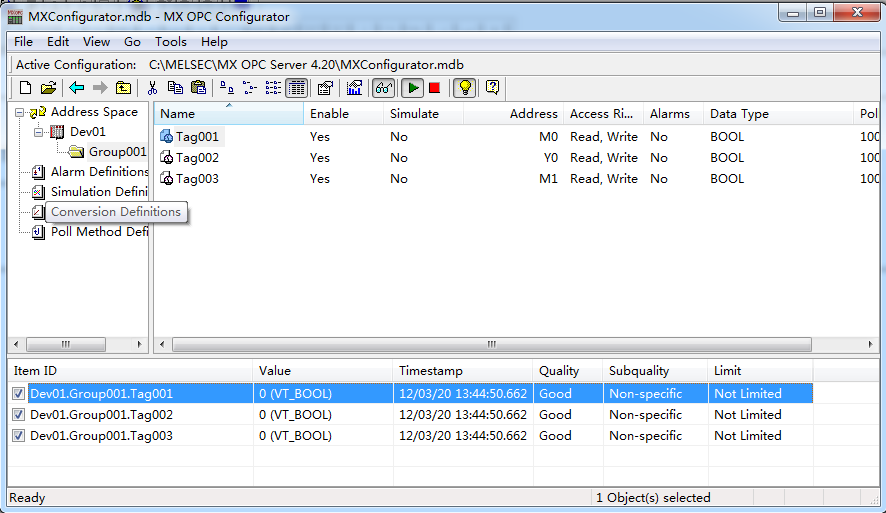Sort by Simulate column header

pyautogui.click(x=424, y=114)
